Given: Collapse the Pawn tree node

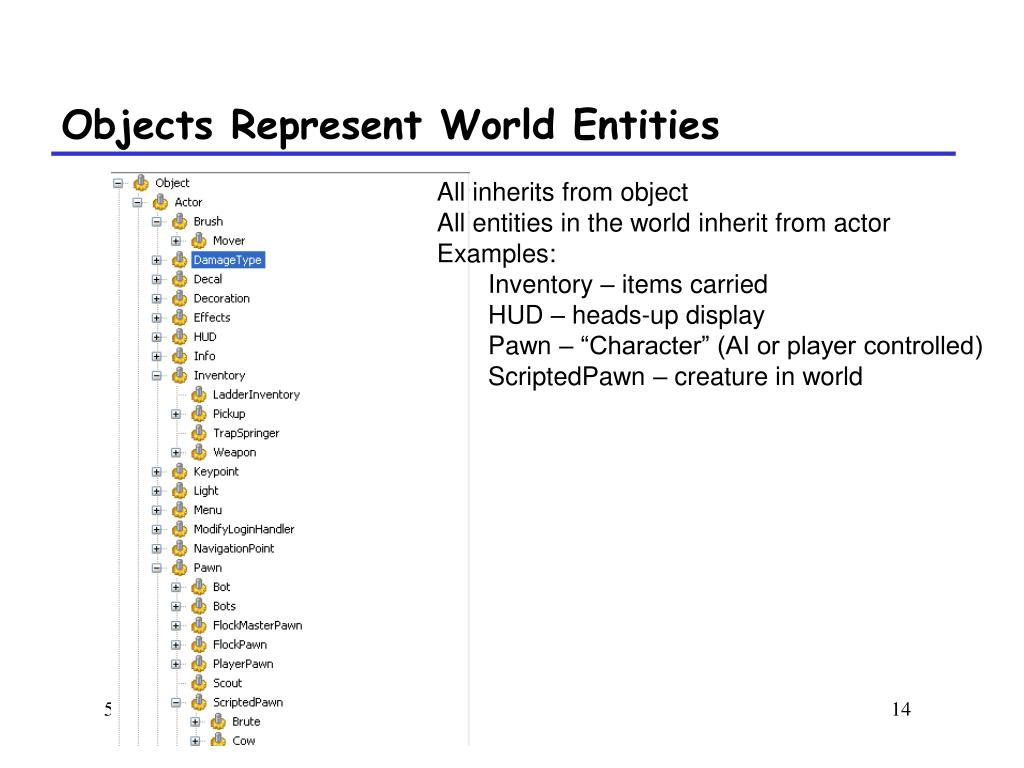Looking at the screenshot, I should (x=157, y=568).
